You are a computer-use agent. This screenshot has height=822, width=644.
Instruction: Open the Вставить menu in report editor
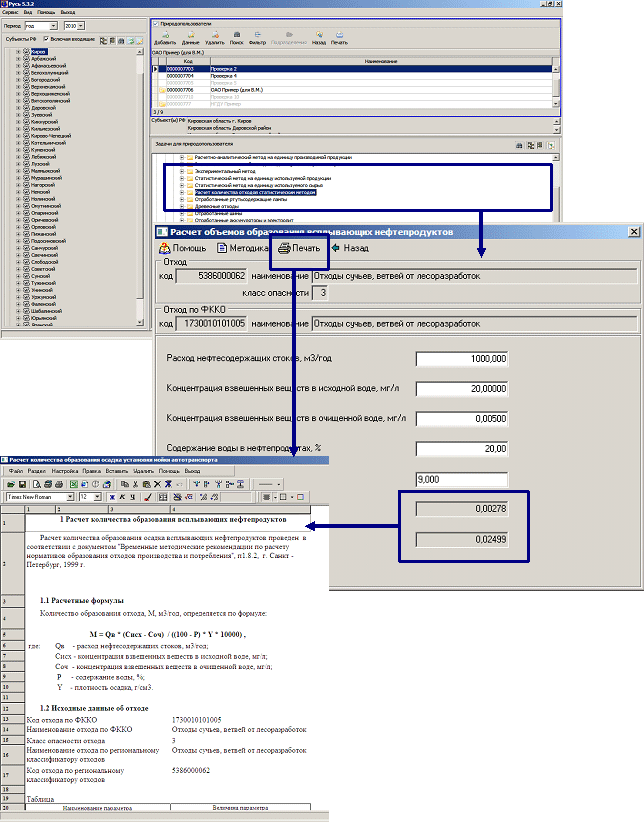[116, 470]
